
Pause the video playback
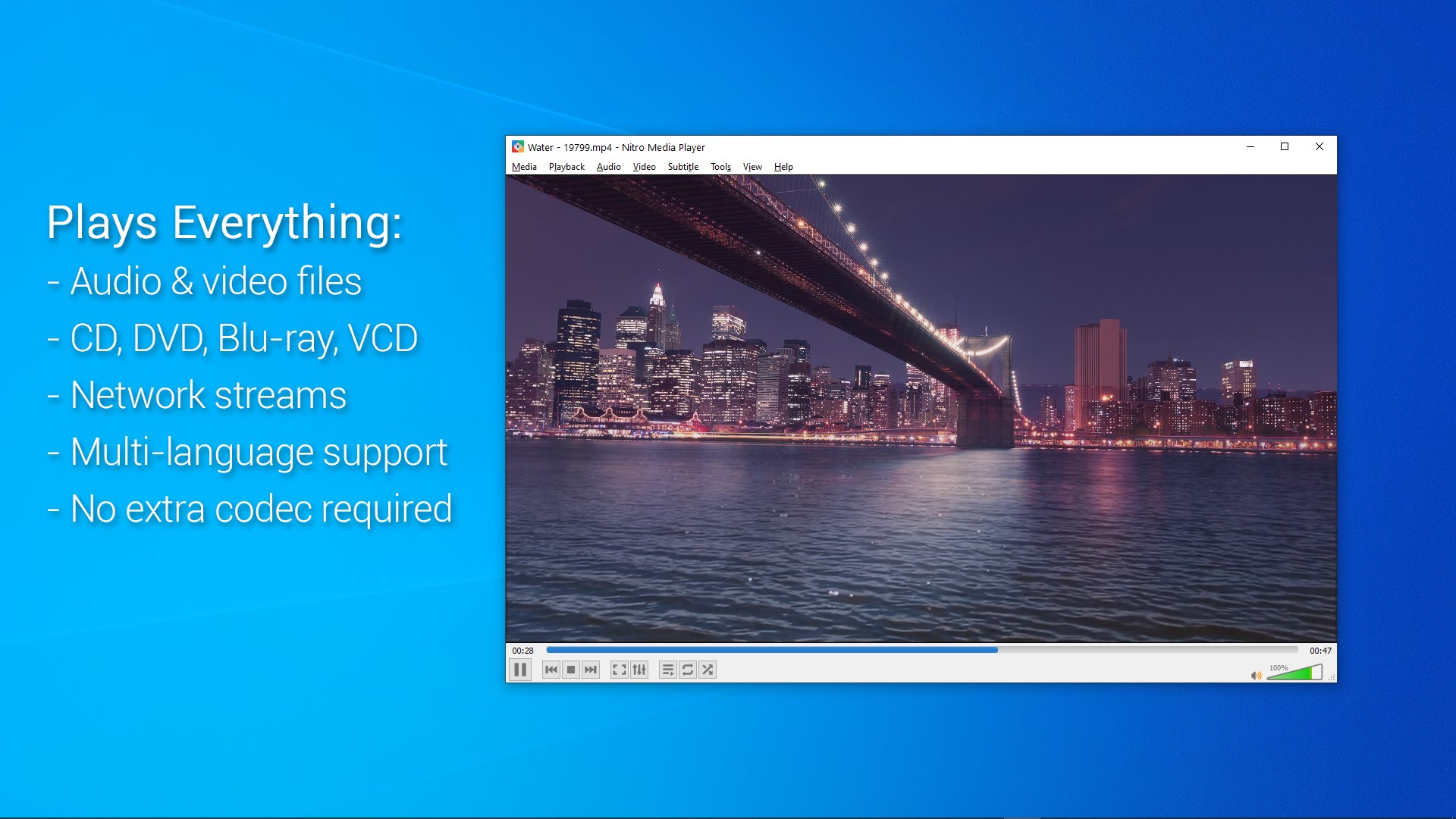click(x=520, y=670)
